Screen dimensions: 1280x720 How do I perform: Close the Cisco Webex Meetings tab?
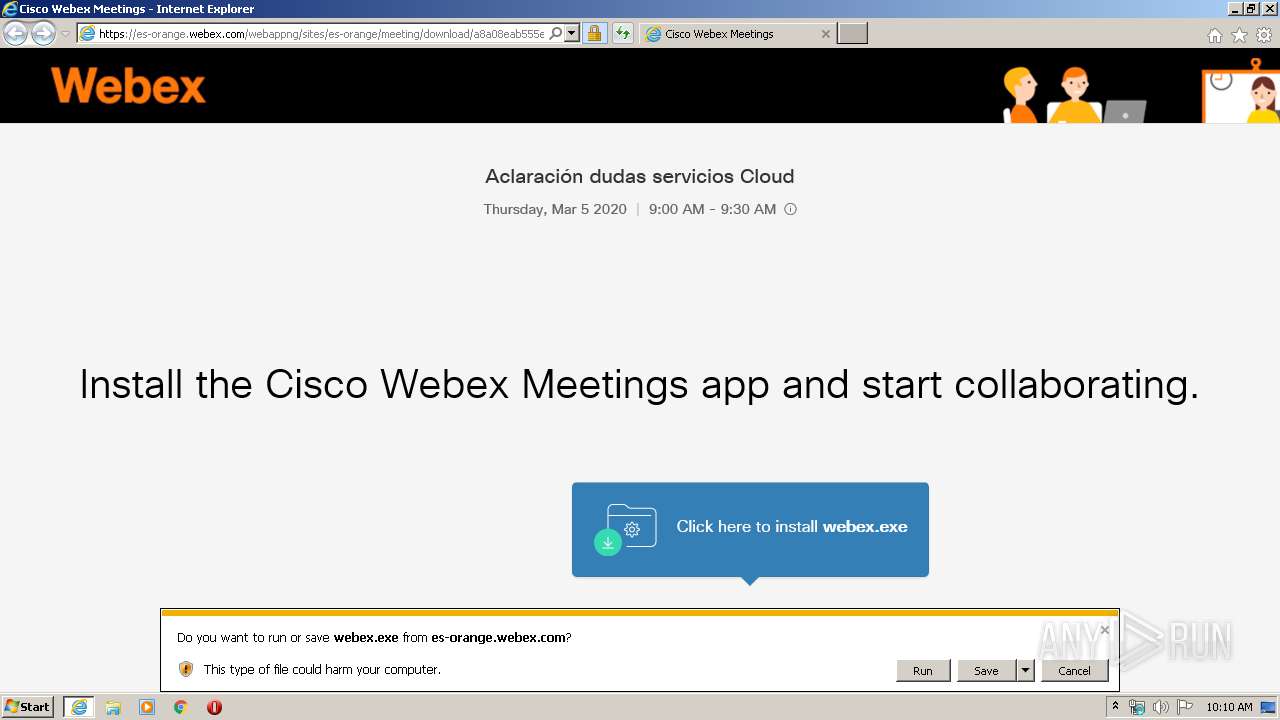click(x=825, y=34)
